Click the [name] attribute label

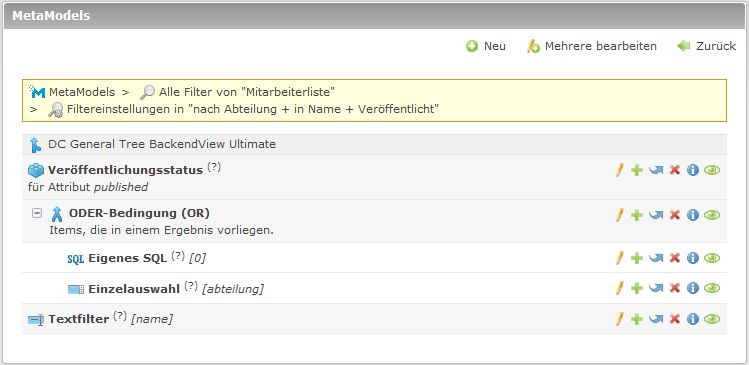tap(152, 319)
